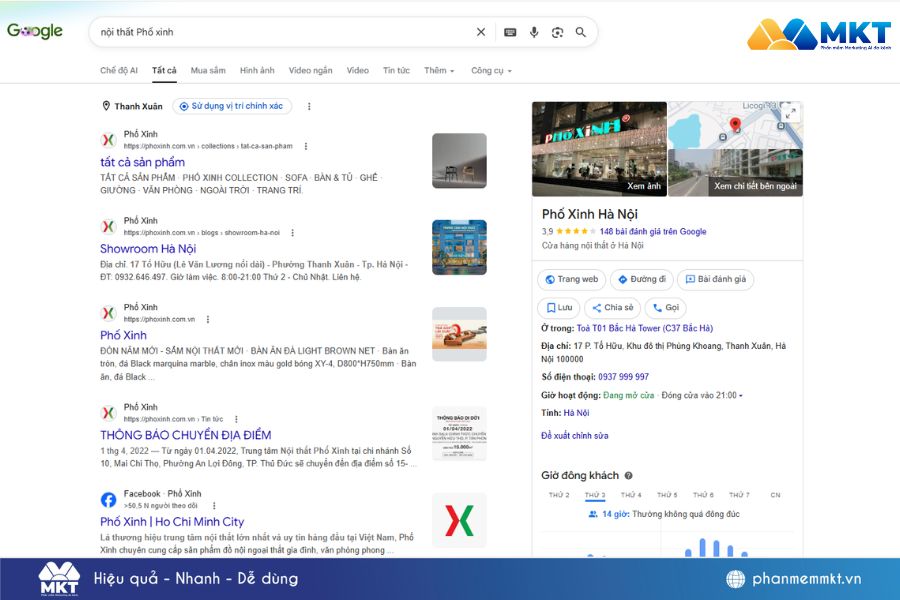Click MKT logo at top right
This screenshot has width=900, height=600.
(820, 34)
